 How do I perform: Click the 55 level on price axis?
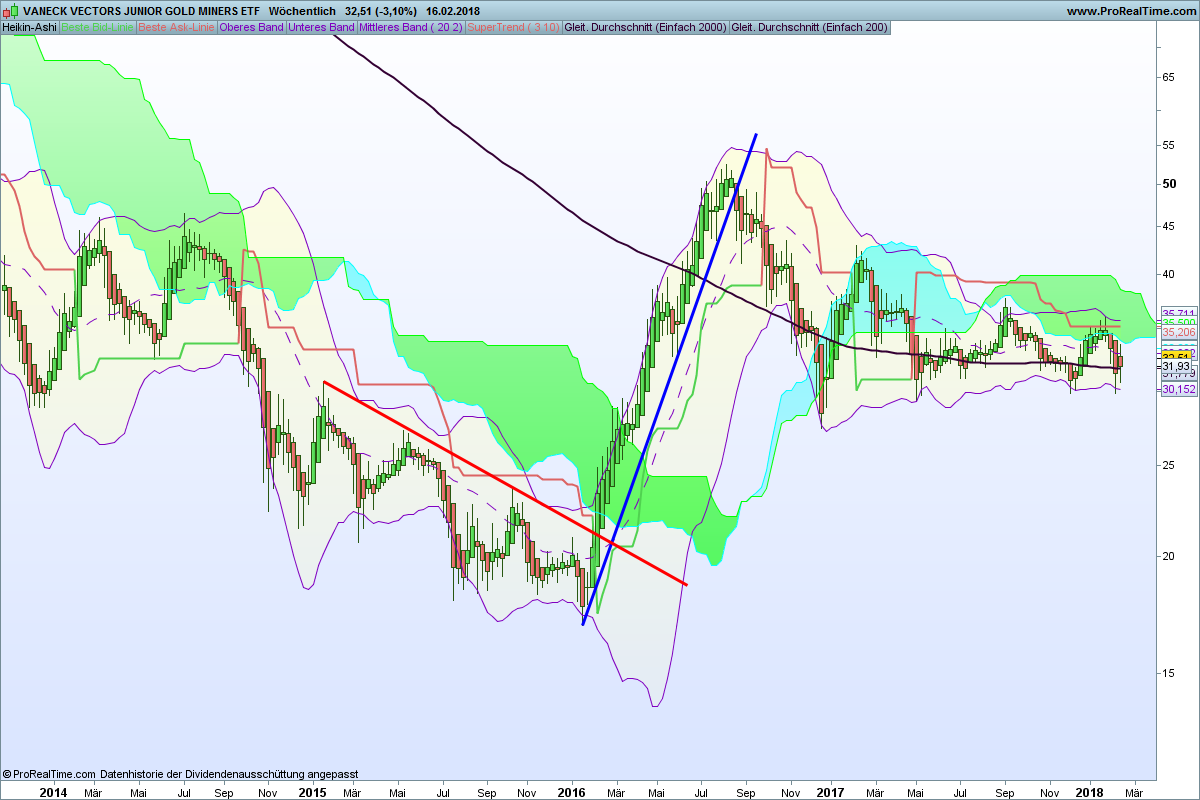1167,145
